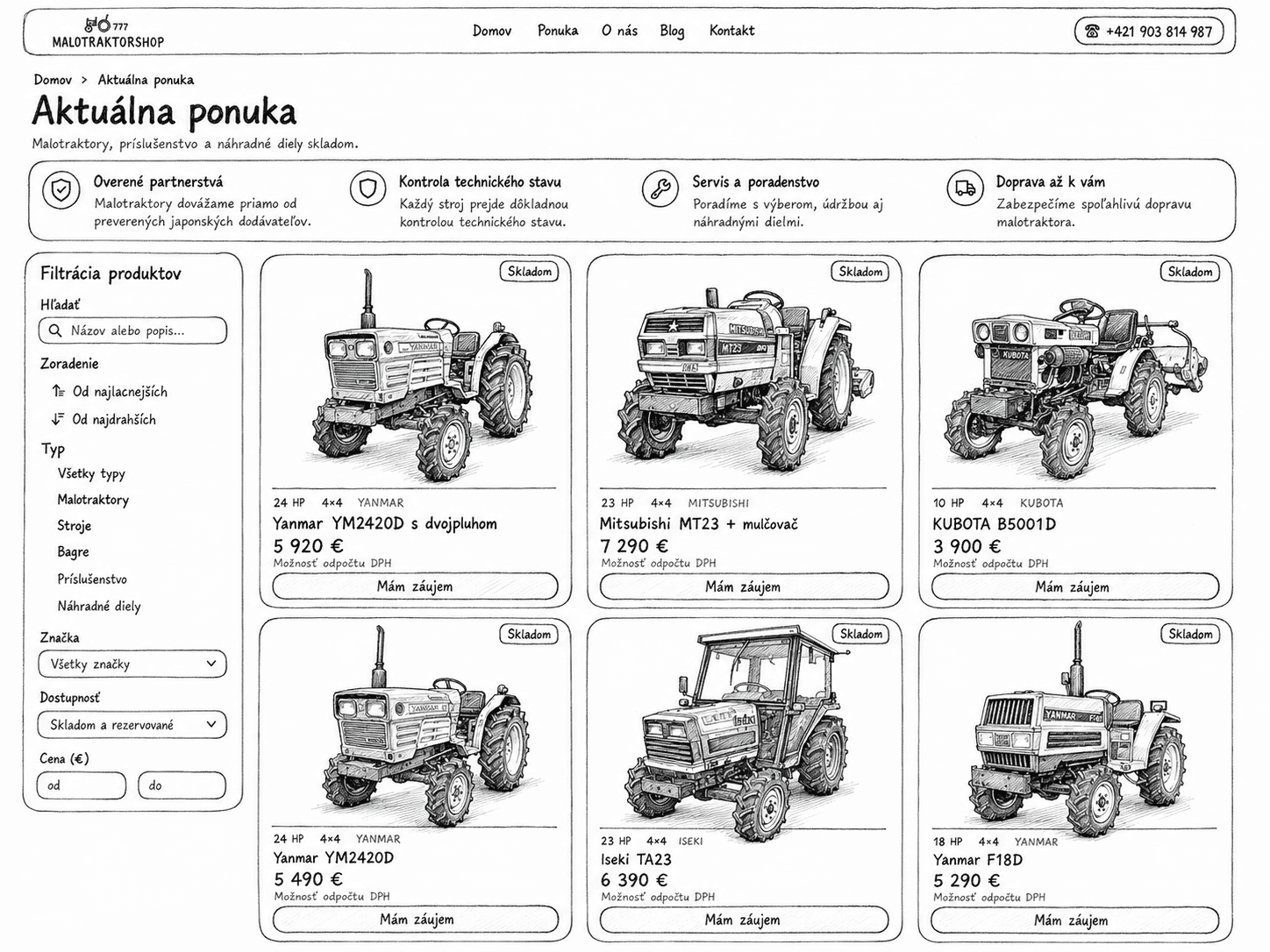Click the Mitsubishi MT23 + mulčovač title

(699, 524)
